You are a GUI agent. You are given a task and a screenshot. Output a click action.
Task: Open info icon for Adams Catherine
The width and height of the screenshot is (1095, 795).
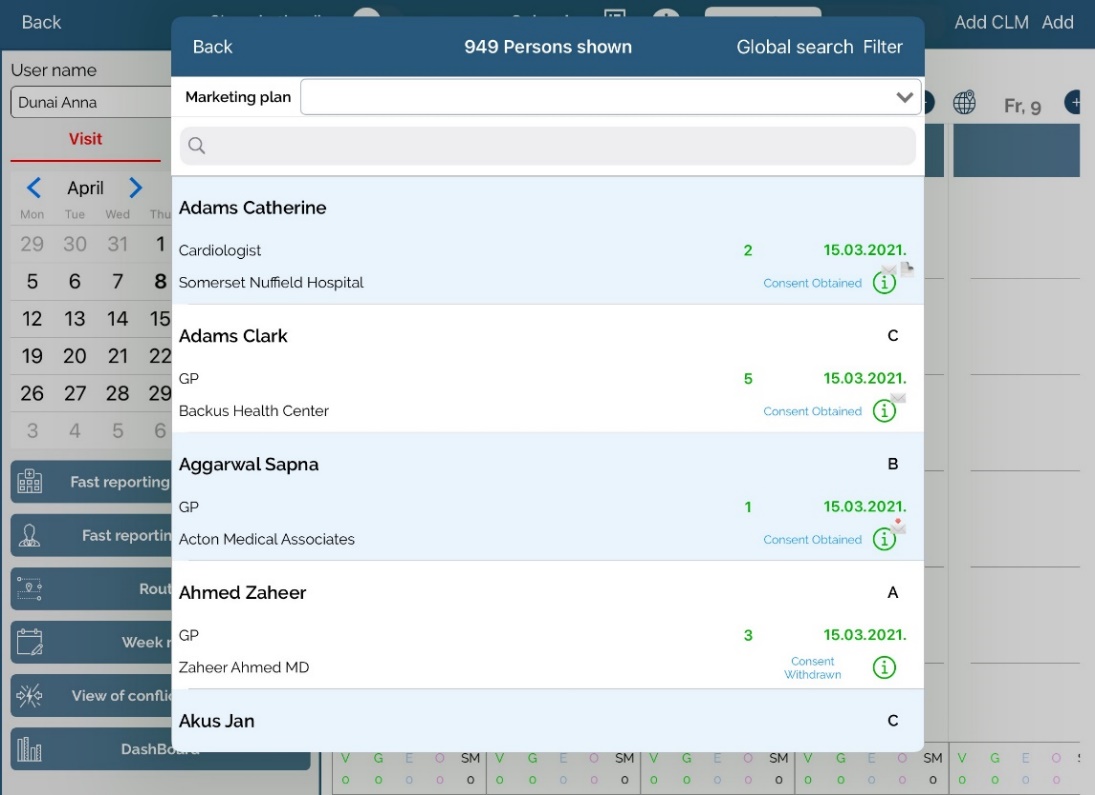[883, 283]
